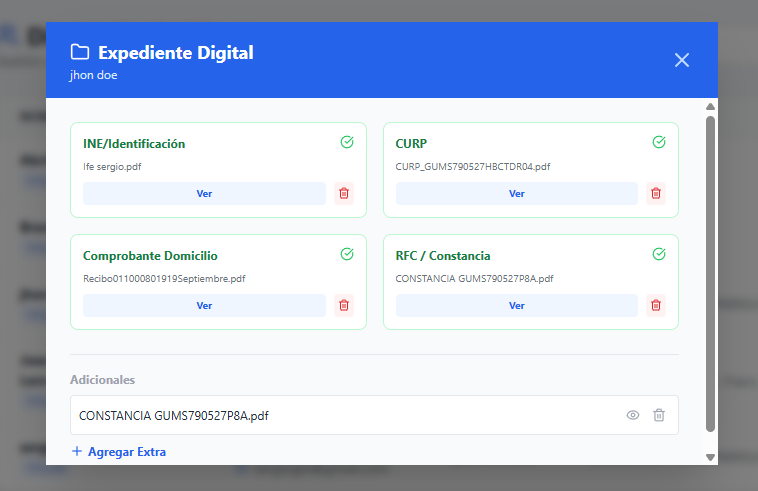The height and width of the screenshot is (491, 758).
Task: Delete the RFC / Constancia document
Action: 656,305
